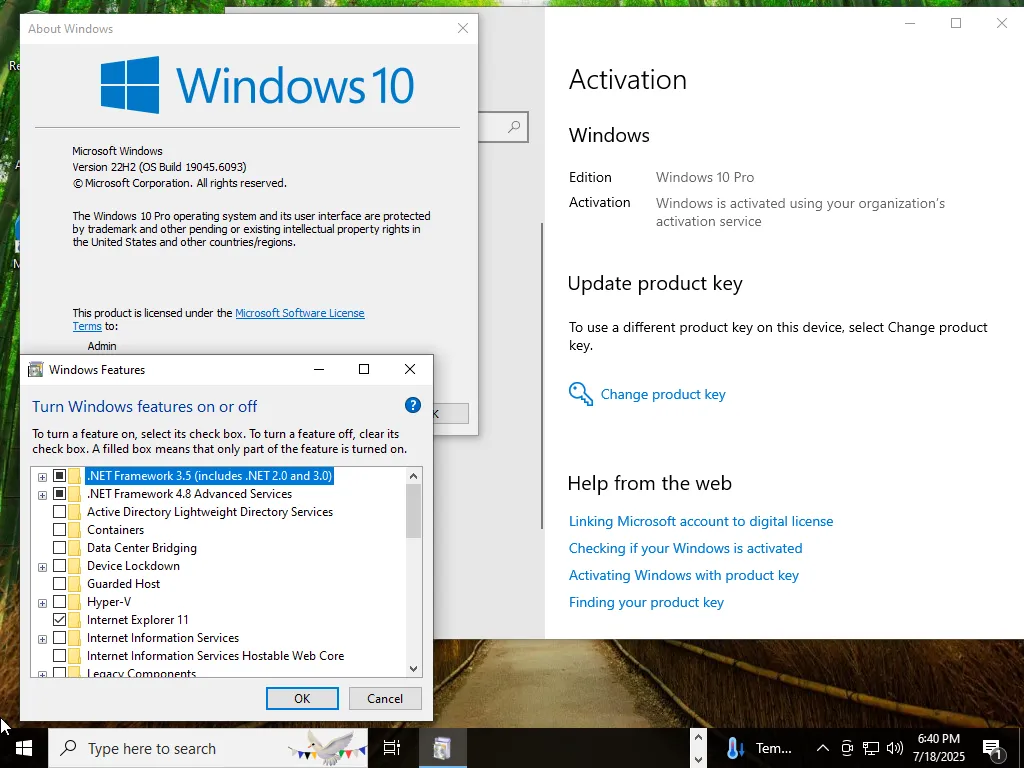Select Active Directory Lightweight Directory Services label
Screen dimensions: 1024x768
point(210,512)
